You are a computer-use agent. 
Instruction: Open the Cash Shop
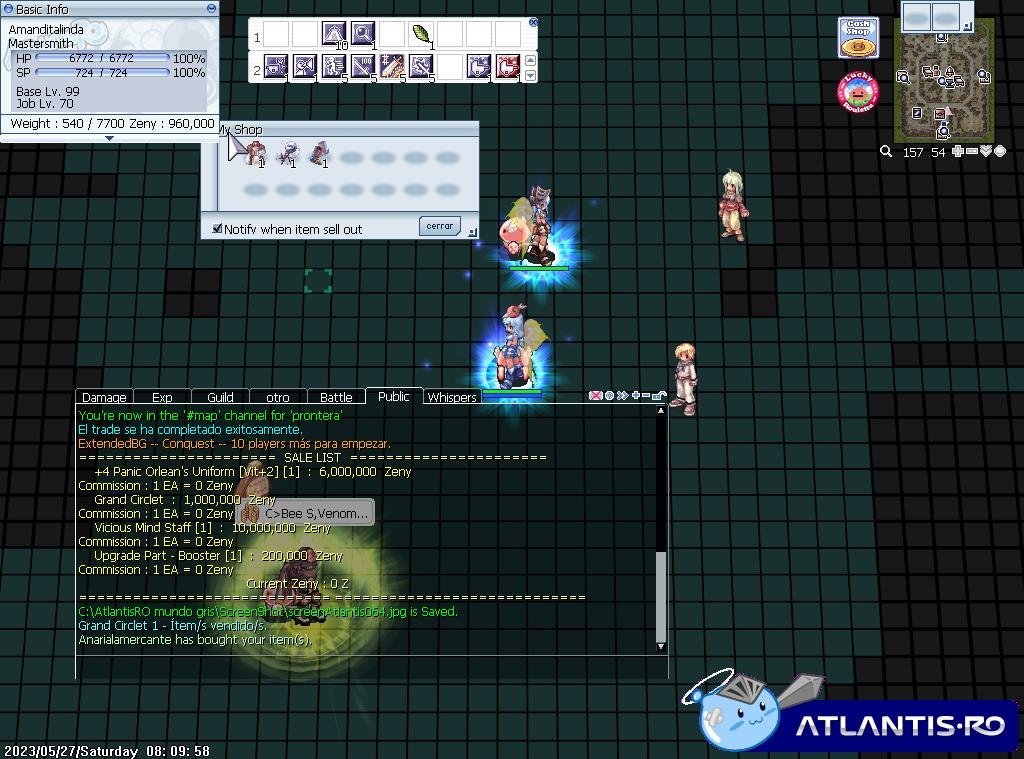pyautogui.click(x=858, y=38)
